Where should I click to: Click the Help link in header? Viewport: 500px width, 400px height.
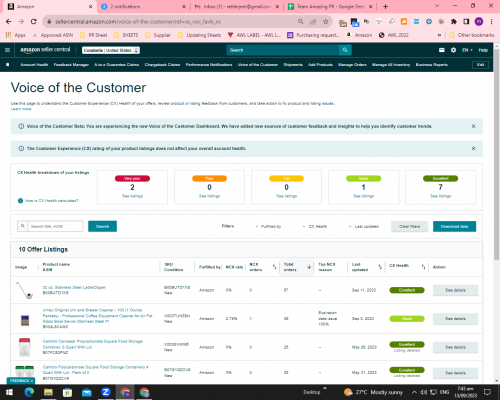[483, 50]
